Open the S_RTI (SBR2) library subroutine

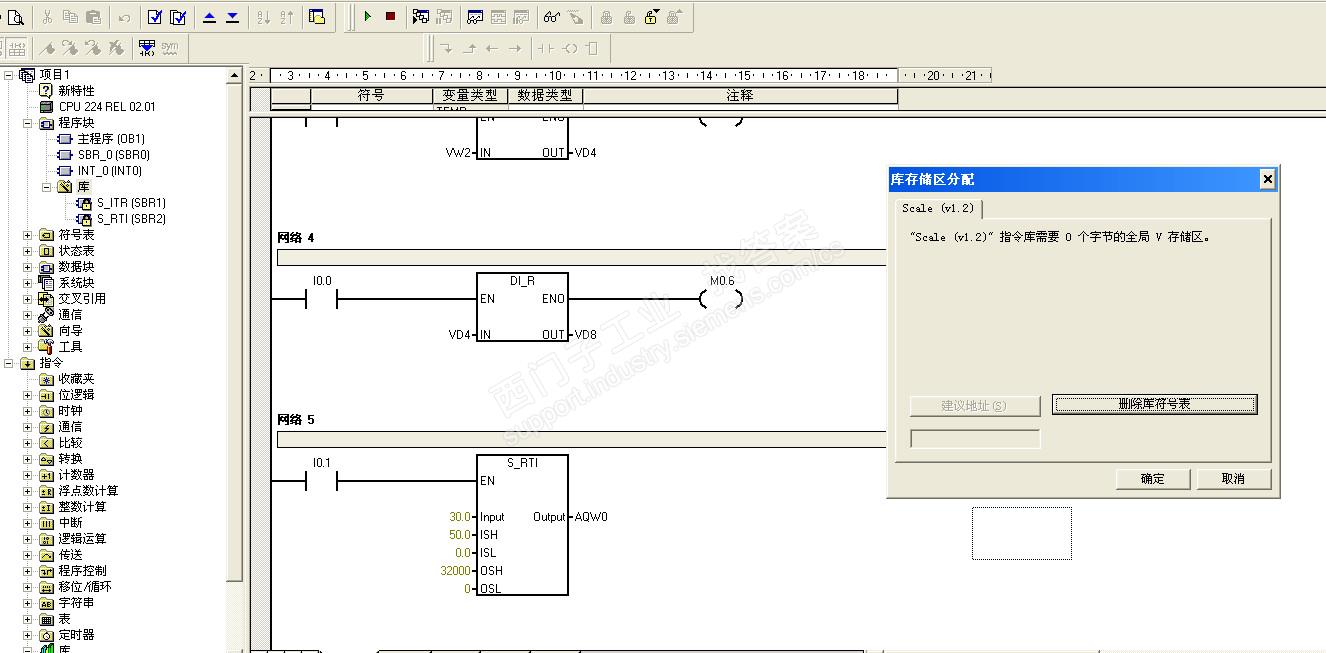[x=130, y=219]
